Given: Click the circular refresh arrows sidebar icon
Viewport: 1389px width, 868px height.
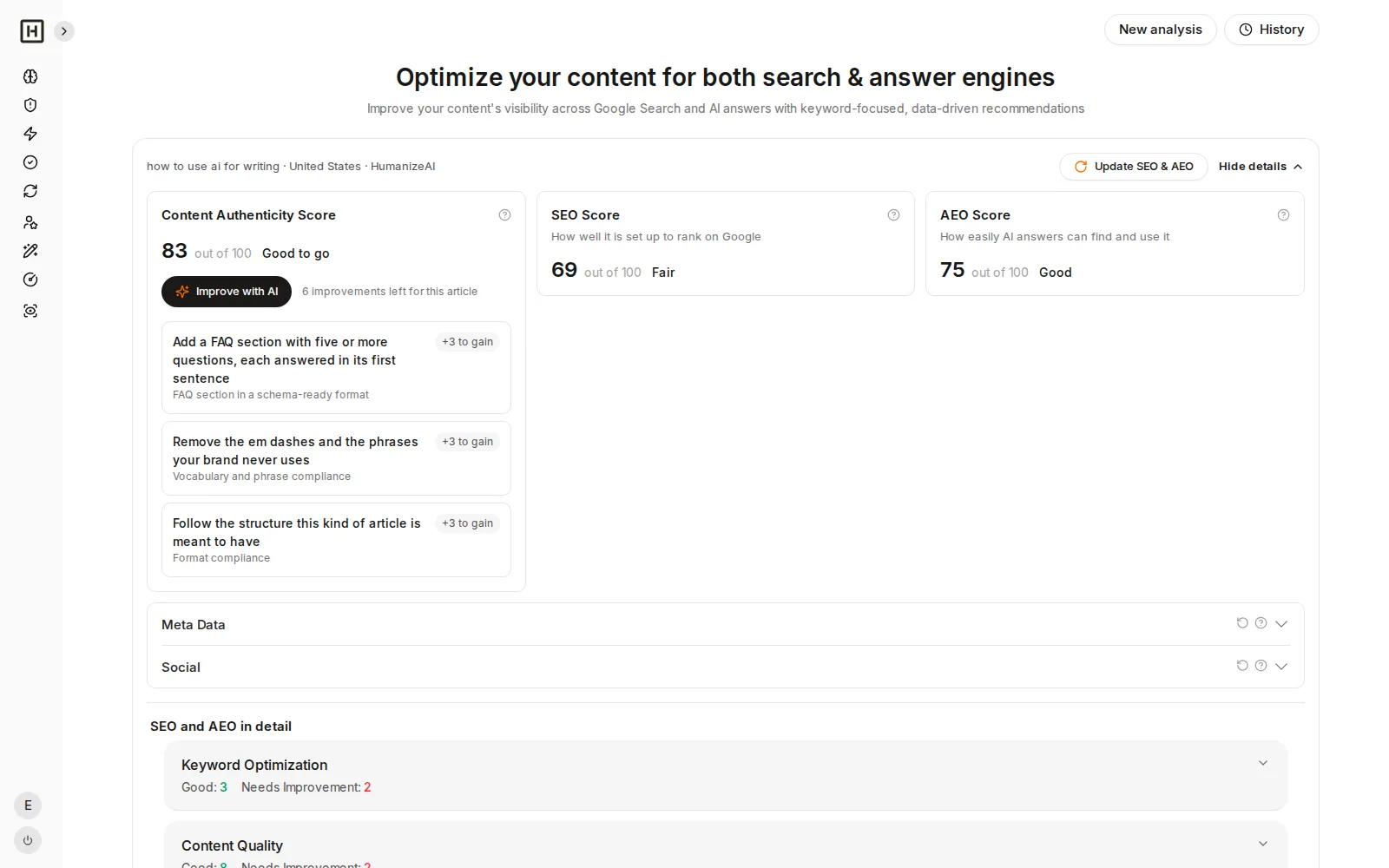Looking at the screenshot, I should point(30,191).
